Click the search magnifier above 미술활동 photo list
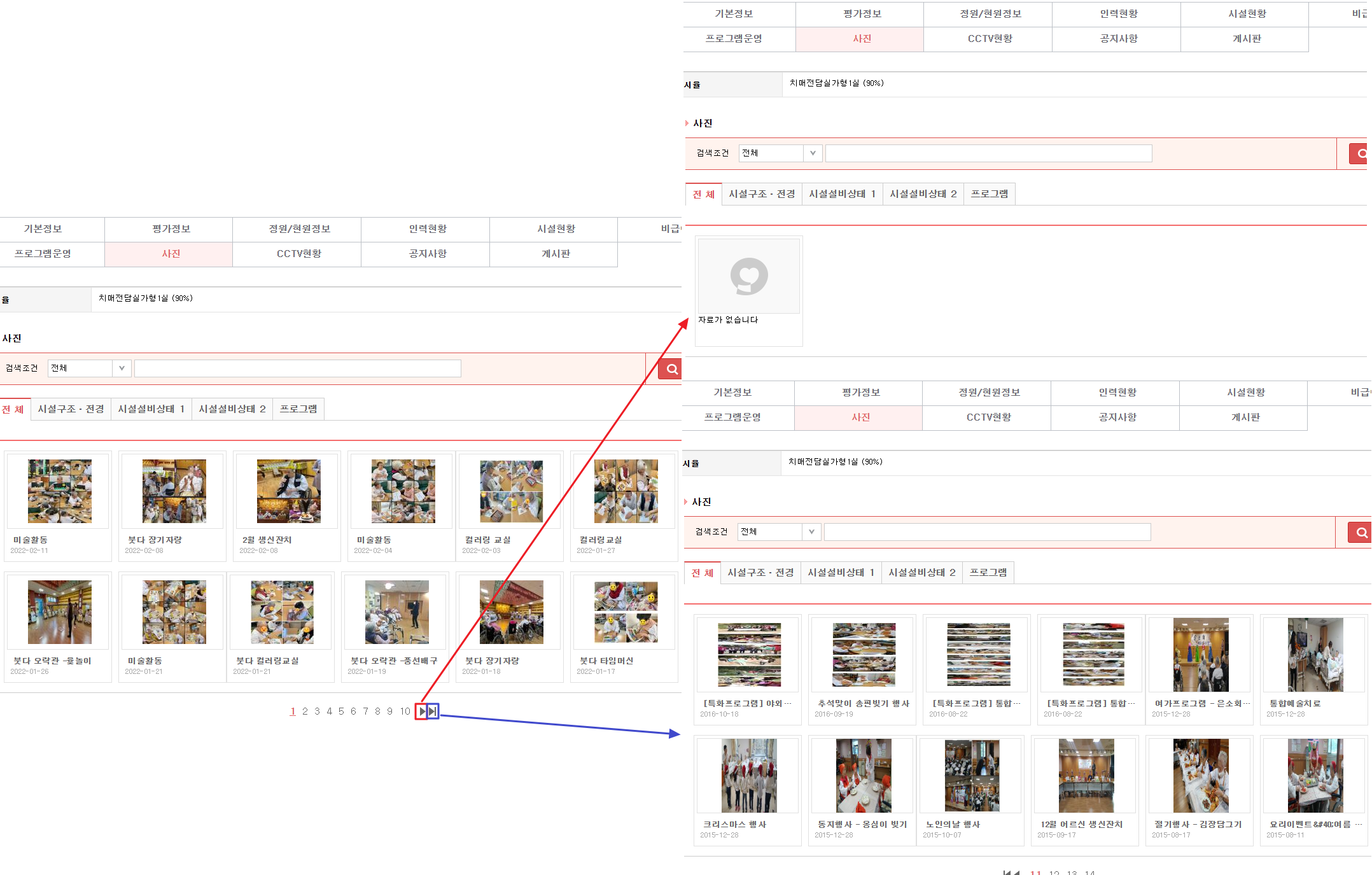The width and height of the screenshot is (1372, 875). tap(671, 369)
